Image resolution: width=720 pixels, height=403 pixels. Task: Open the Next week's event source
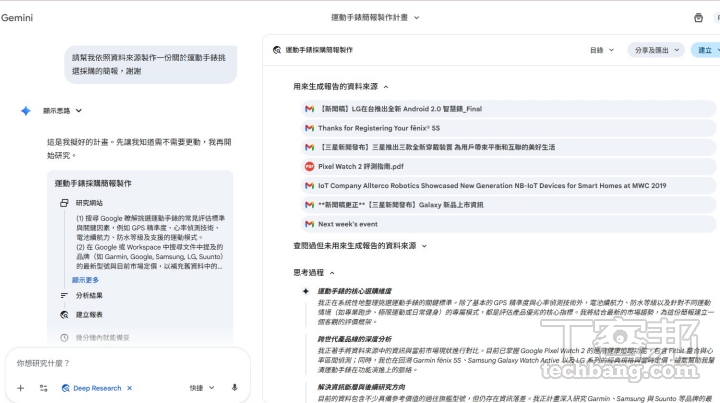click(508, 224)
